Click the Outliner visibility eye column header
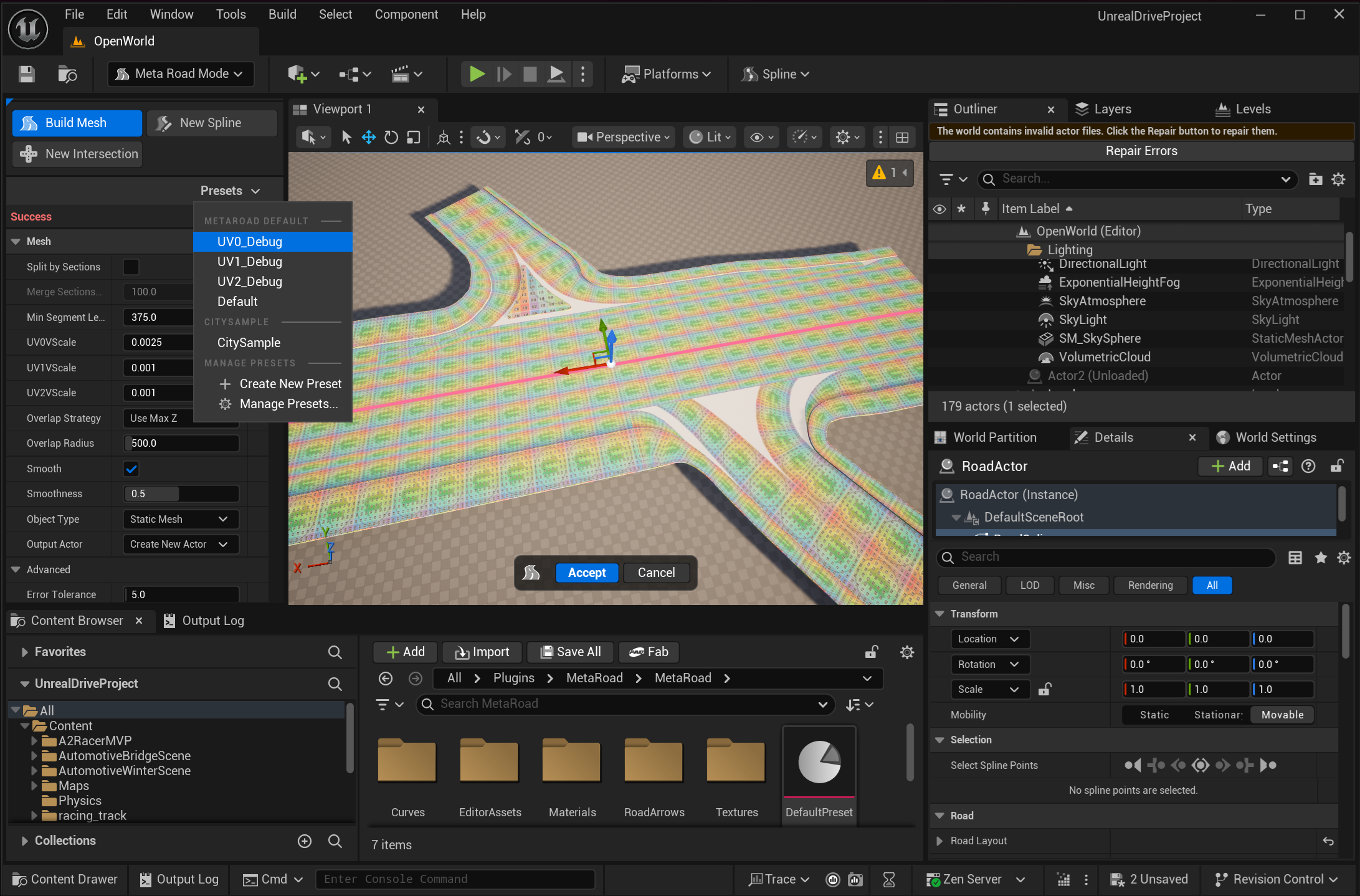 (939, 209)
